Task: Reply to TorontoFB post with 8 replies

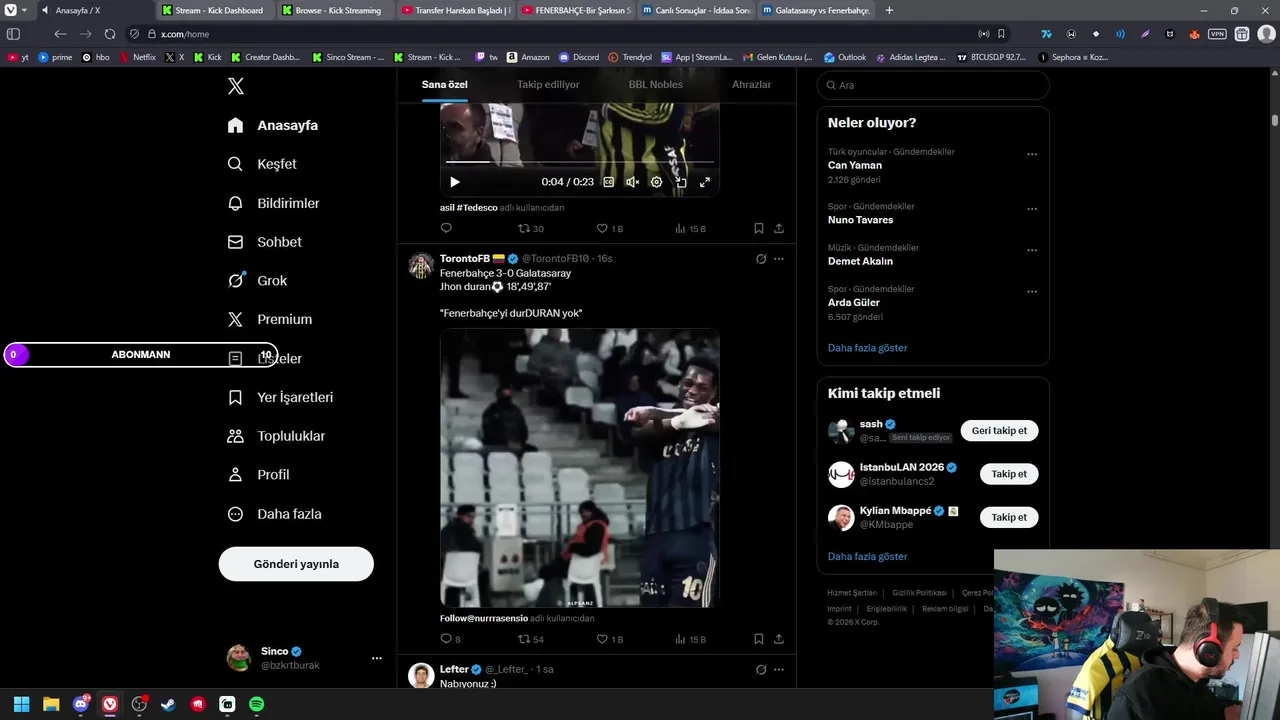Action: [x=450, y=639]
